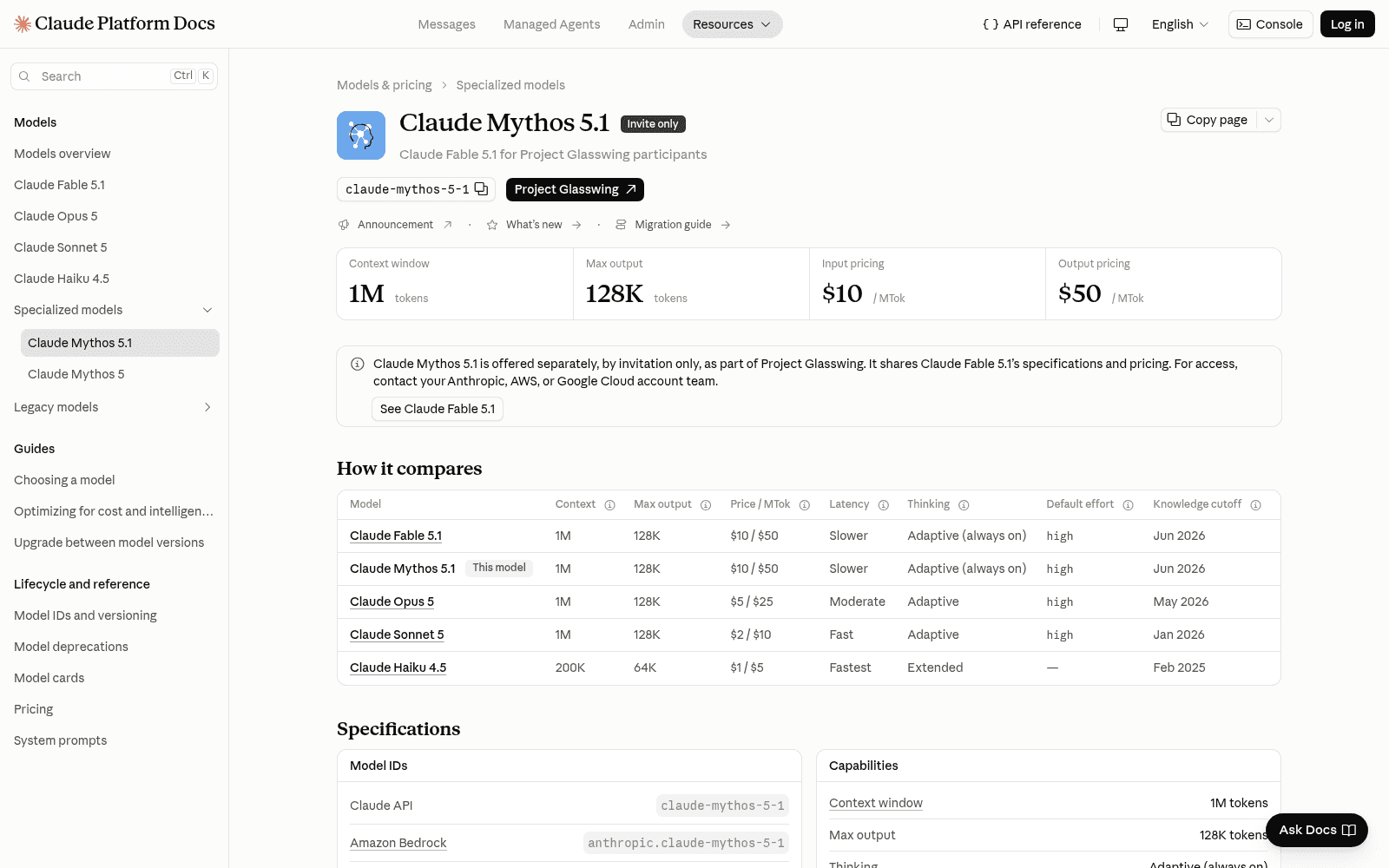Click the Claude Platform Docs starburst logo
Viewport: 1389px width, 868px height.
click(x=23, y=23)
